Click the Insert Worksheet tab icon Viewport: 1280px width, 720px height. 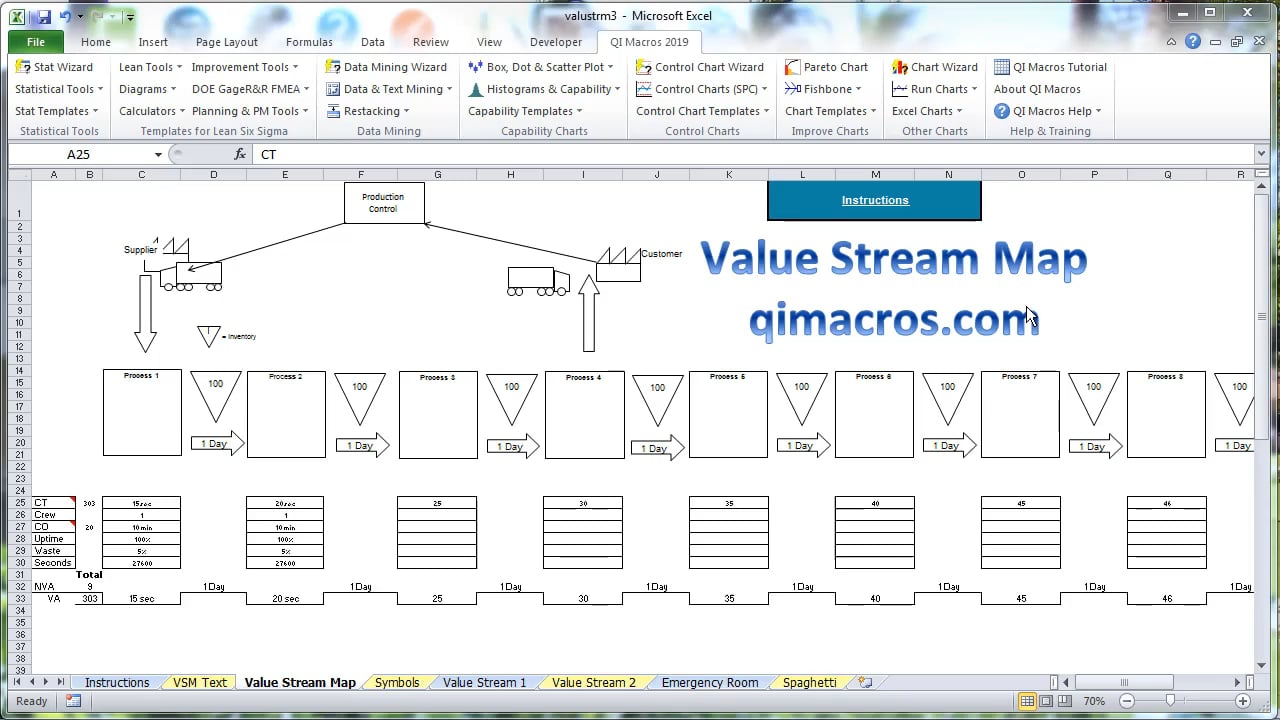[865, 682]
